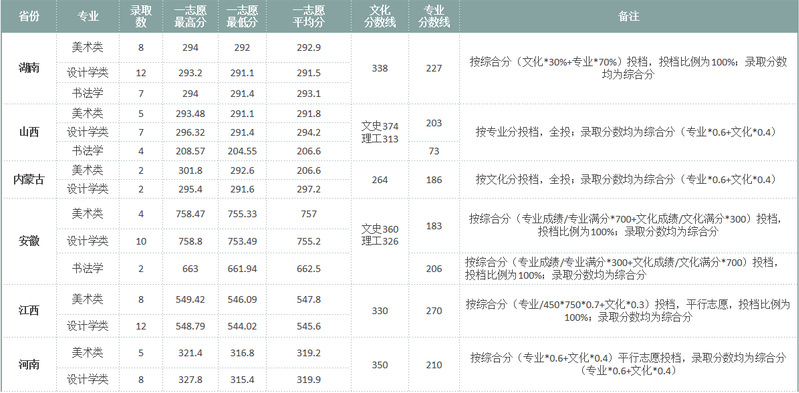The image size is (799, 393).
Task: Click the 327.8 score in 河南 row
Action: coord(190,379)
